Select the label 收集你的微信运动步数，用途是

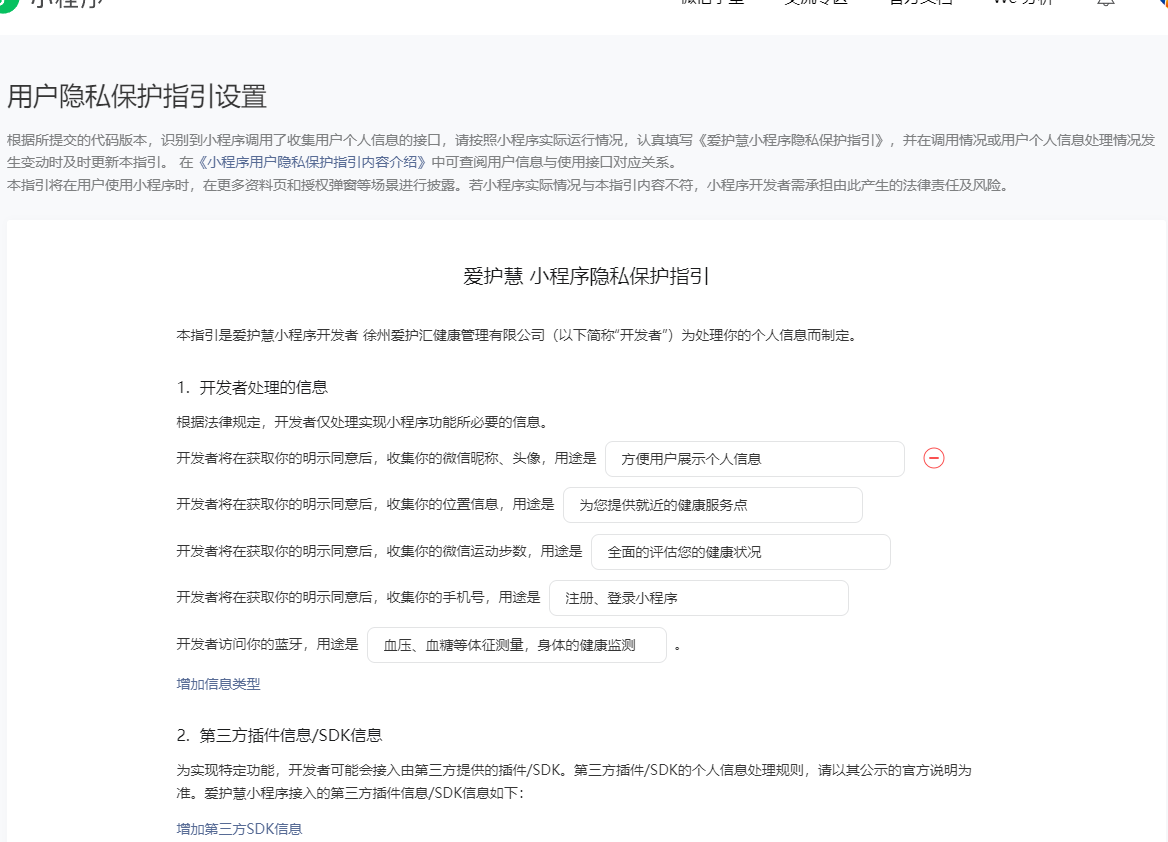(484, 551)
